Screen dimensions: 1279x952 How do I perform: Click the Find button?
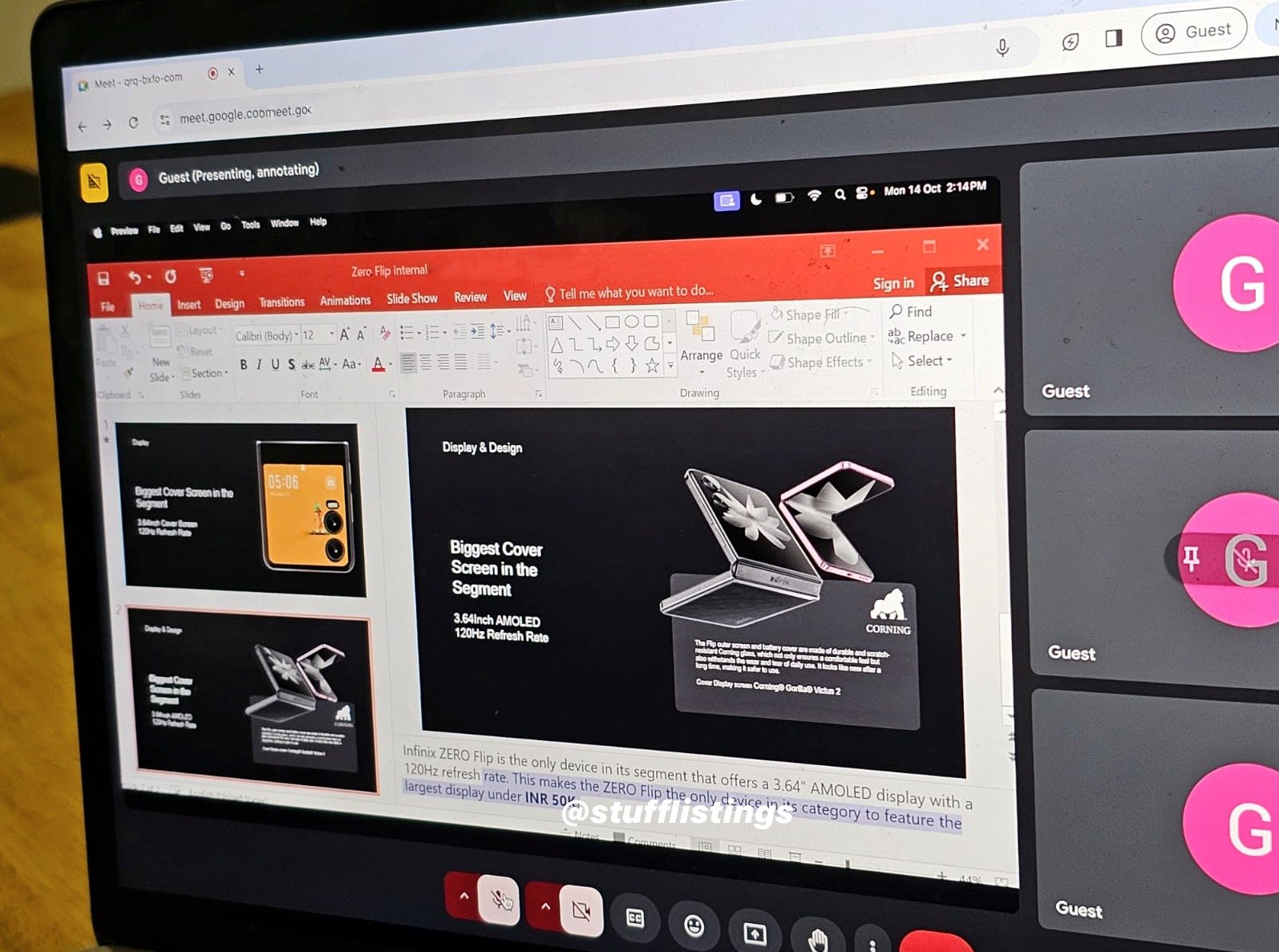click(x=911, y=311)
